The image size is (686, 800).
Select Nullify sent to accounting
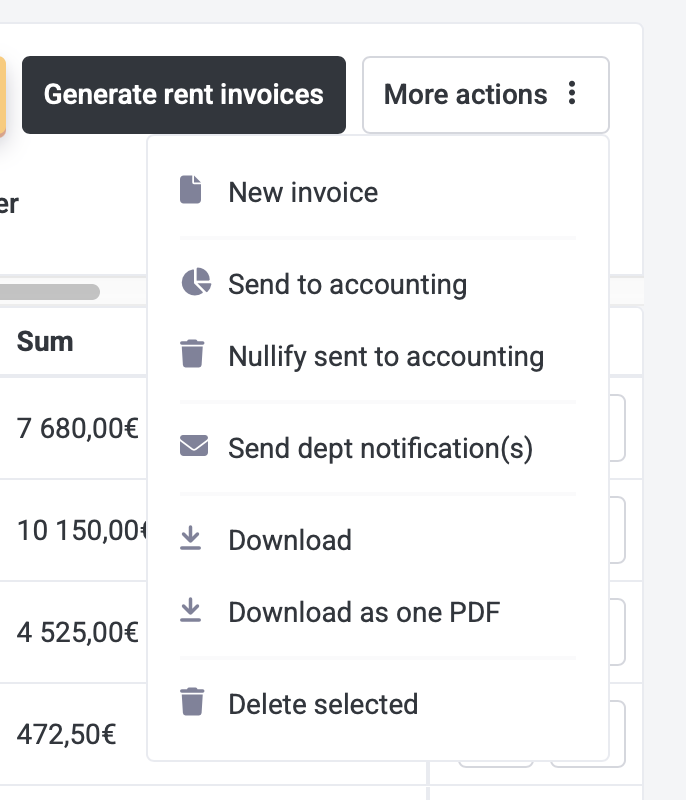[x=386, y=356]
